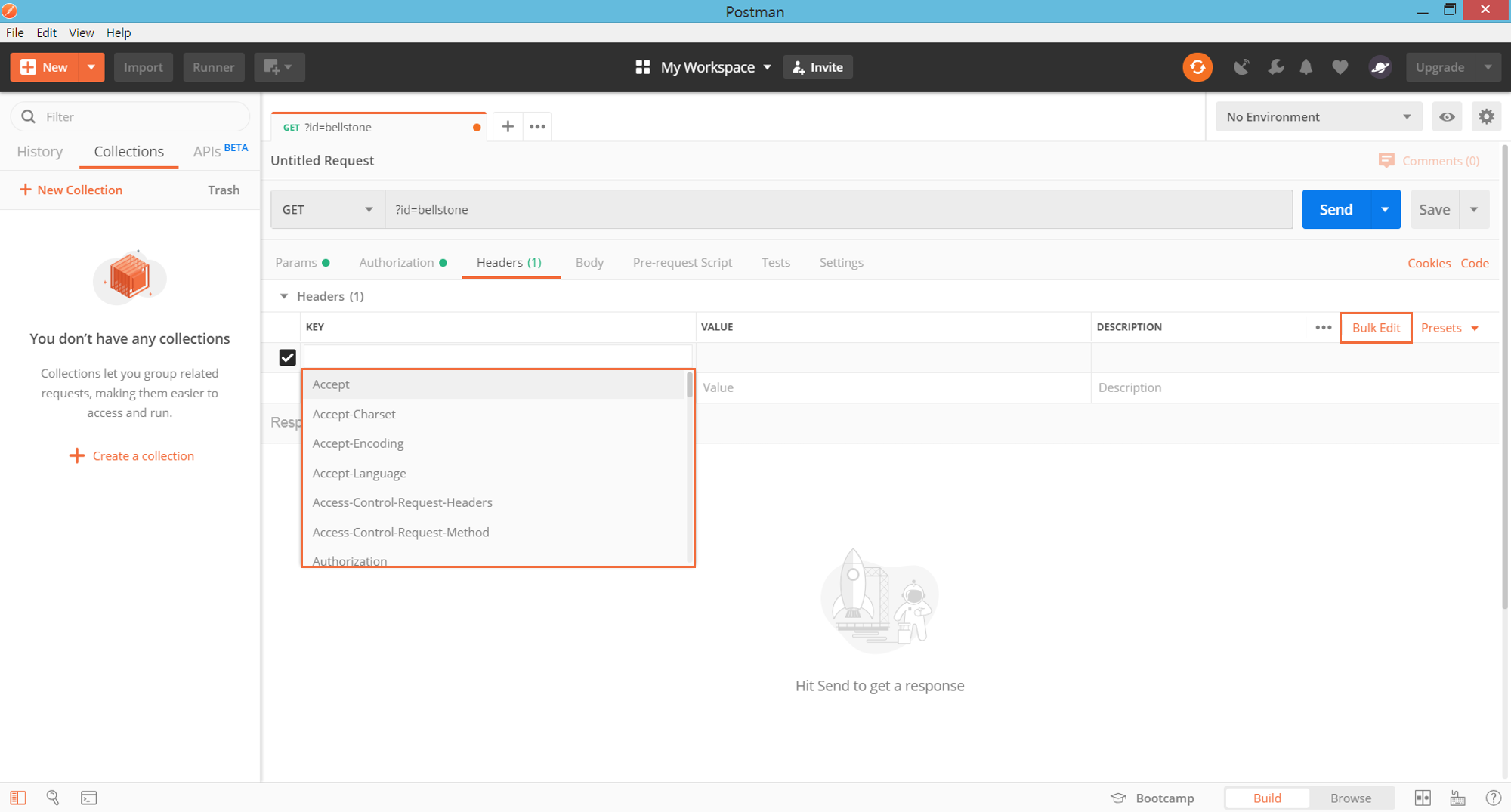The width and height of the screenshot is (1511, 812).
Task: Uncheck the header row checkbox
Action: 287,357
